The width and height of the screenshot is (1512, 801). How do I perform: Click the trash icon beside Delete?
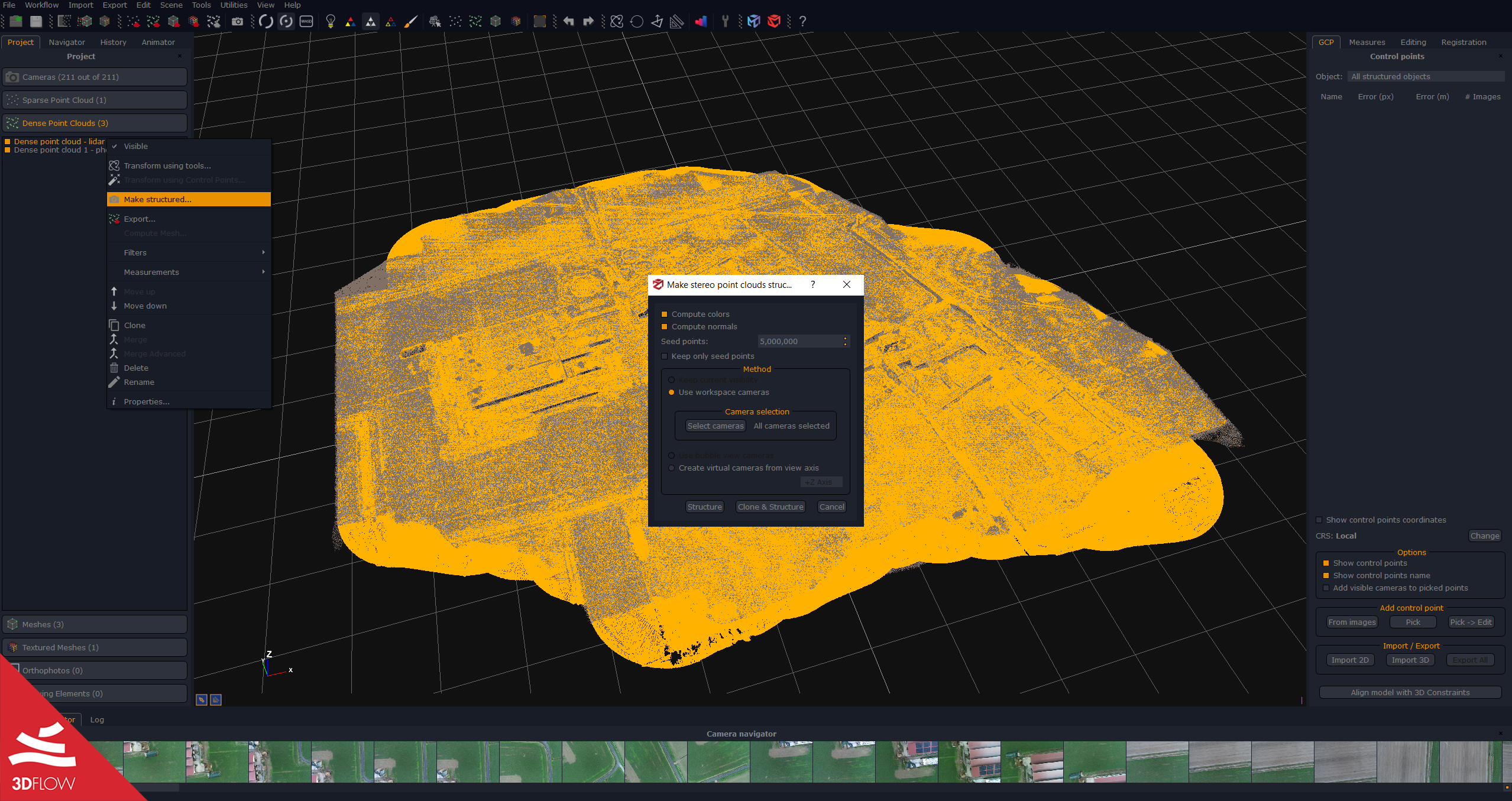pos(114,368)
